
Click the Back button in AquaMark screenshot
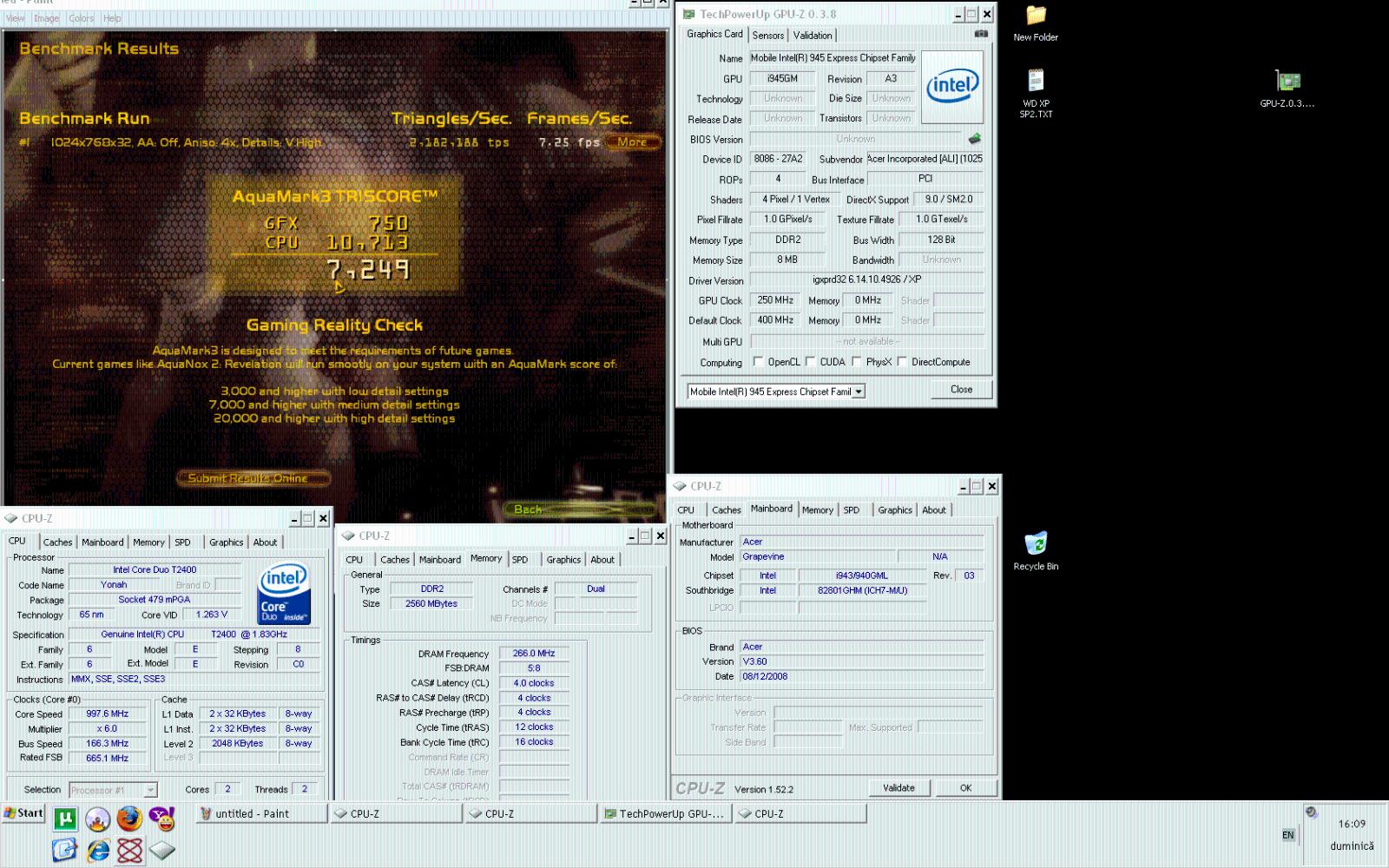579,510
